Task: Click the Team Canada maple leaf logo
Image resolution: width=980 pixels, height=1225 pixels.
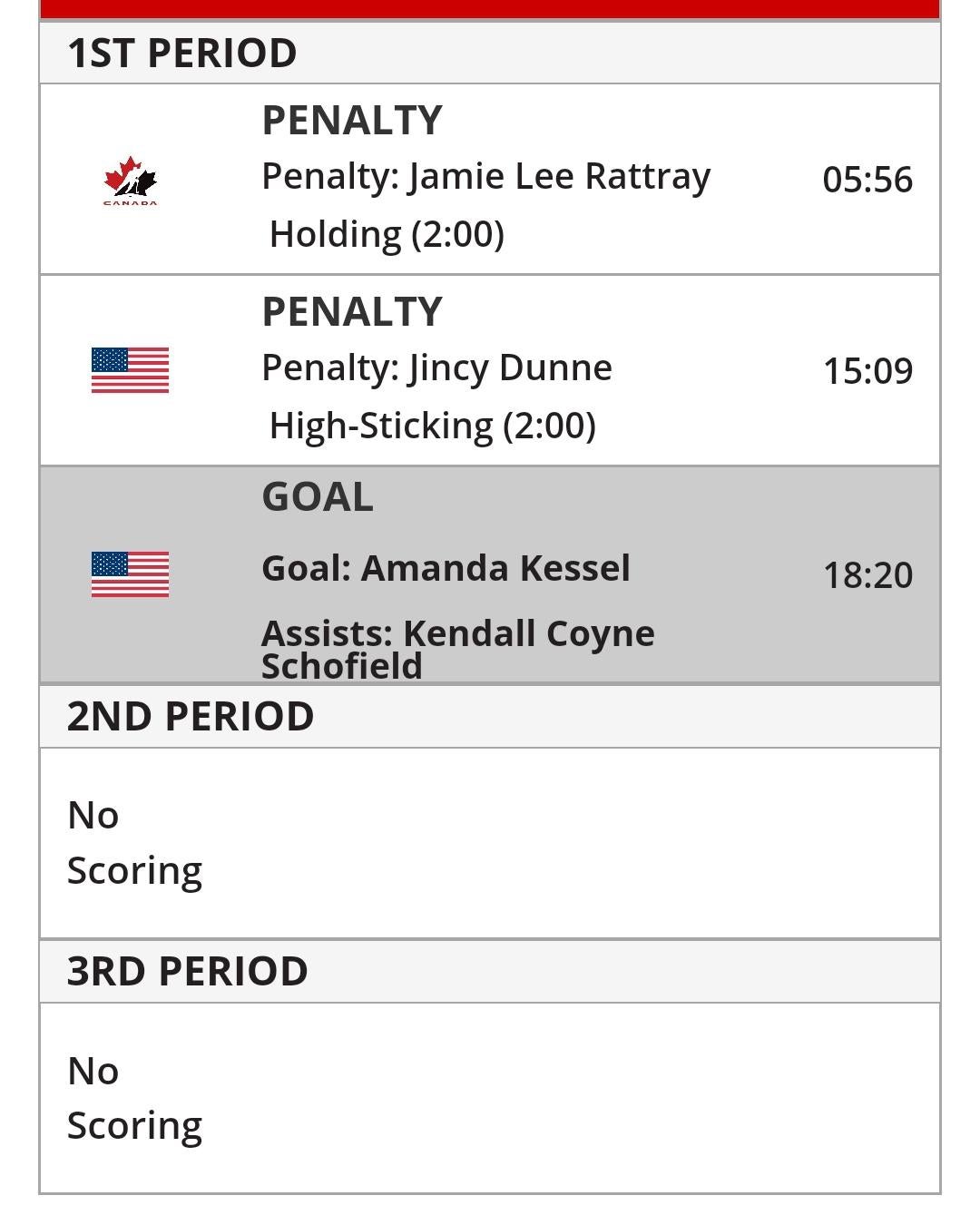Action: point(130,180)
